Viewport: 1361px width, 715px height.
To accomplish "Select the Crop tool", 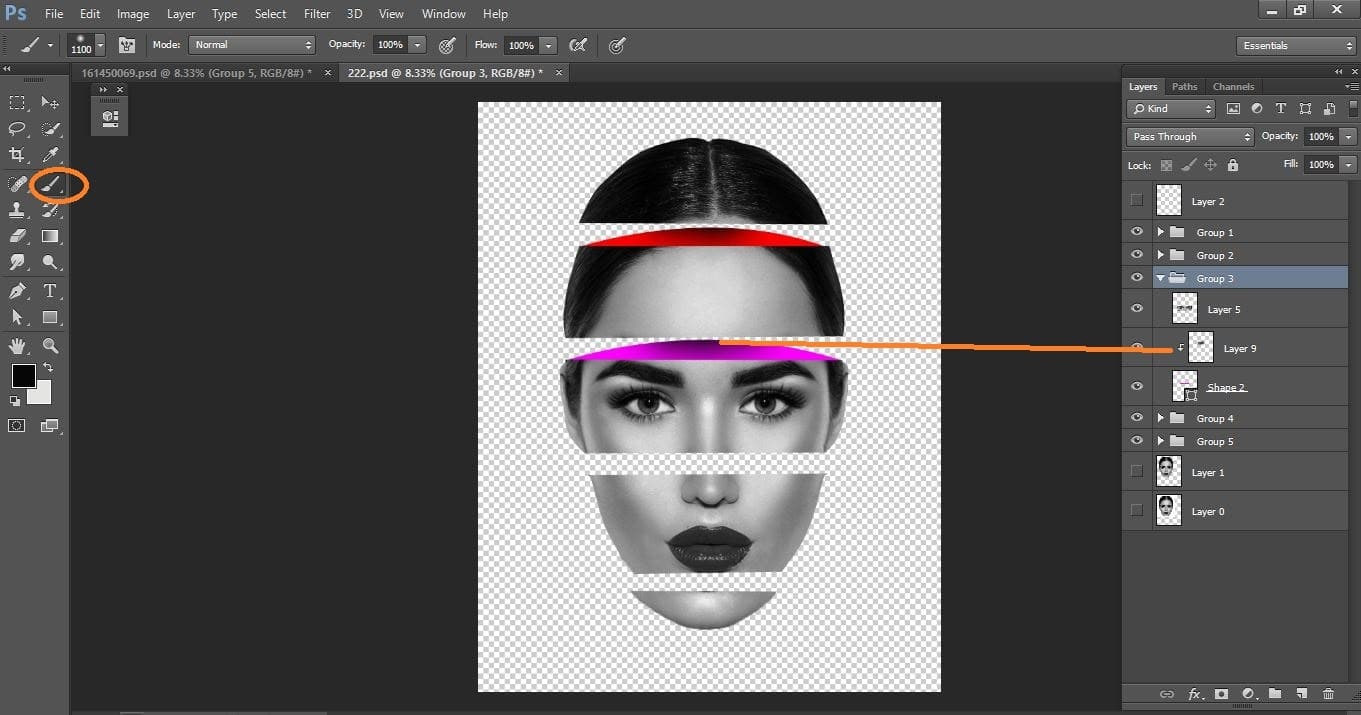I will [16, 155].
